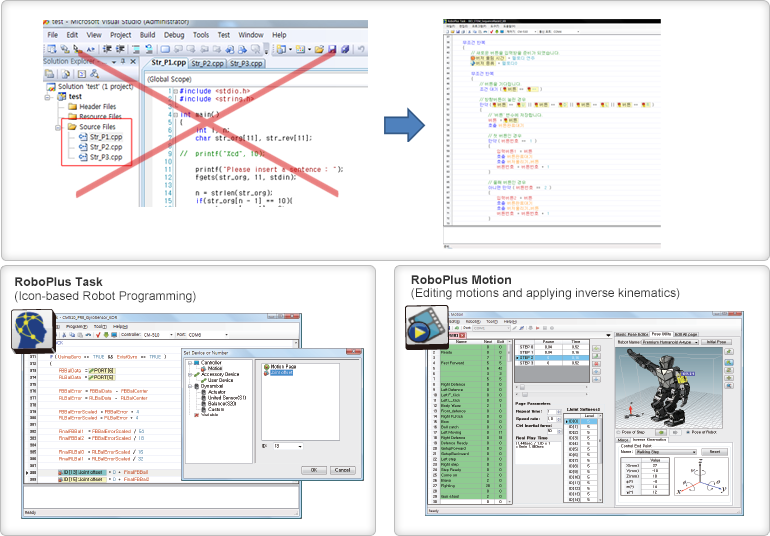Viewport: 770px width, 536px height.
Task: Click the New Project toolbar icon
Action: pos(281,49)
